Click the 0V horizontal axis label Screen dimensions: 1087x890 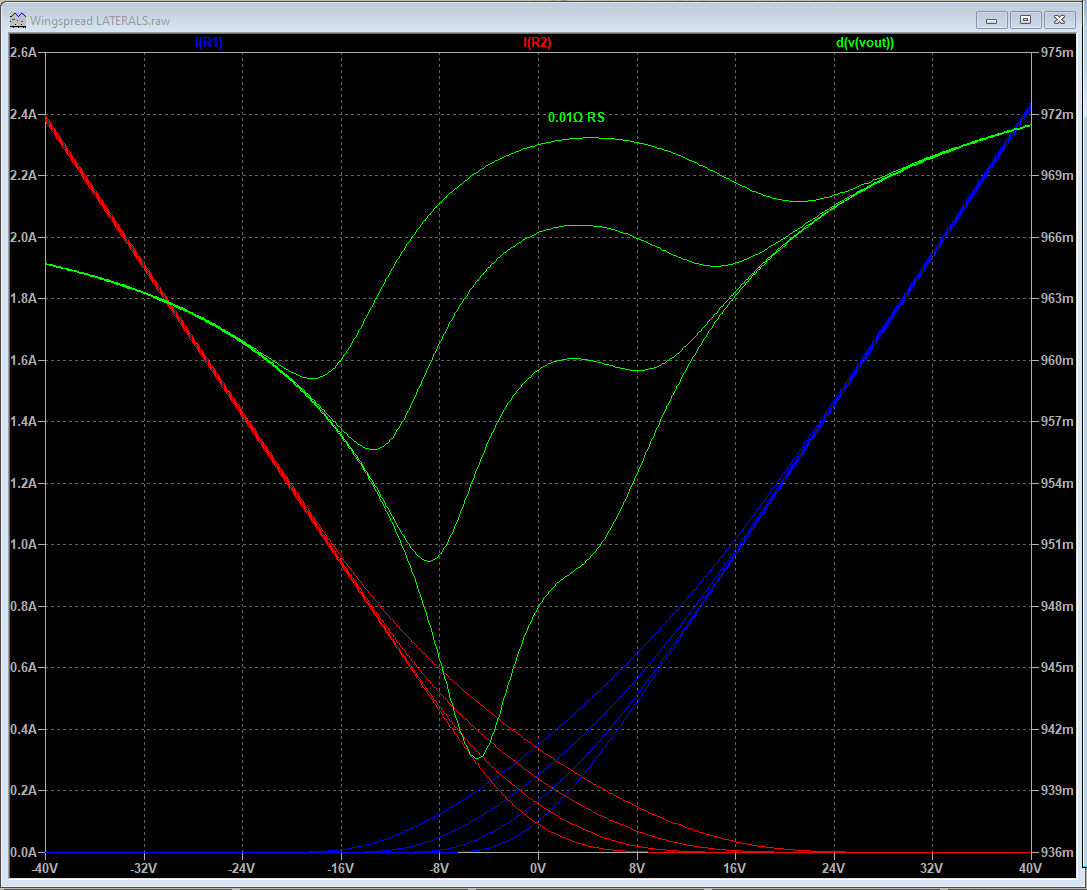(538, 869)
